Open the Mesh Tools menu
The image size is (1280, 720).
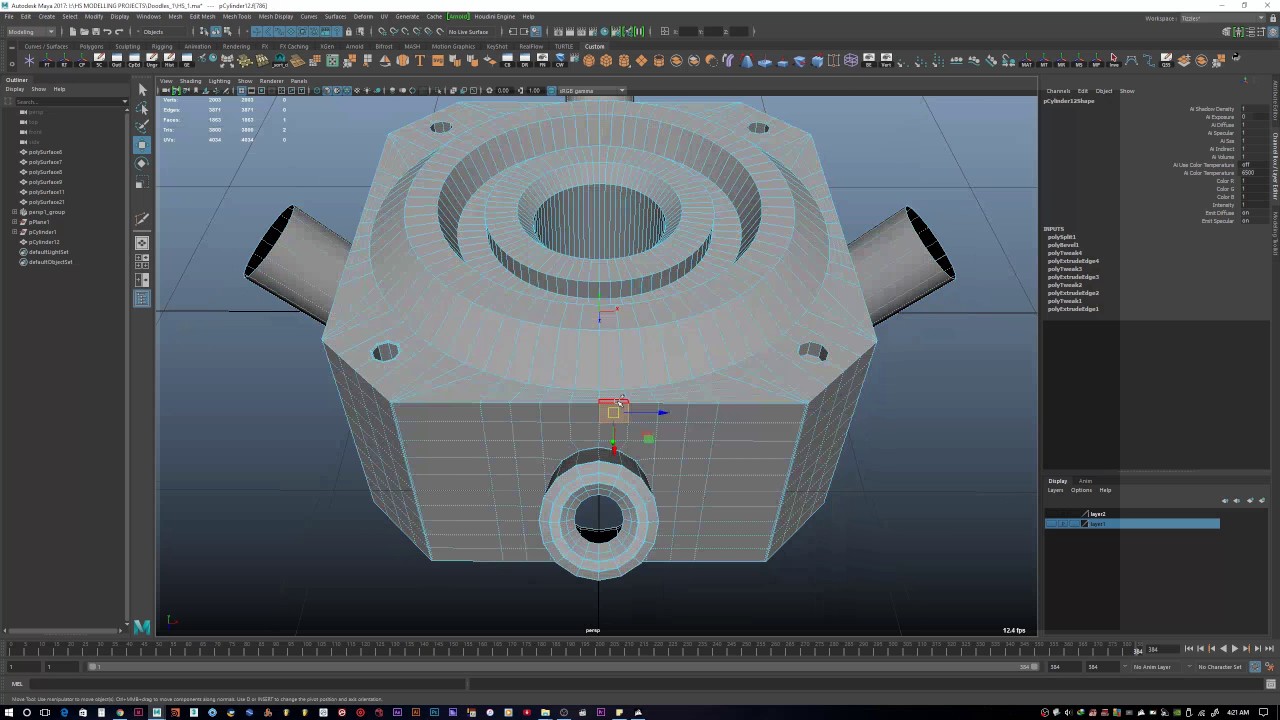[237, 17]
